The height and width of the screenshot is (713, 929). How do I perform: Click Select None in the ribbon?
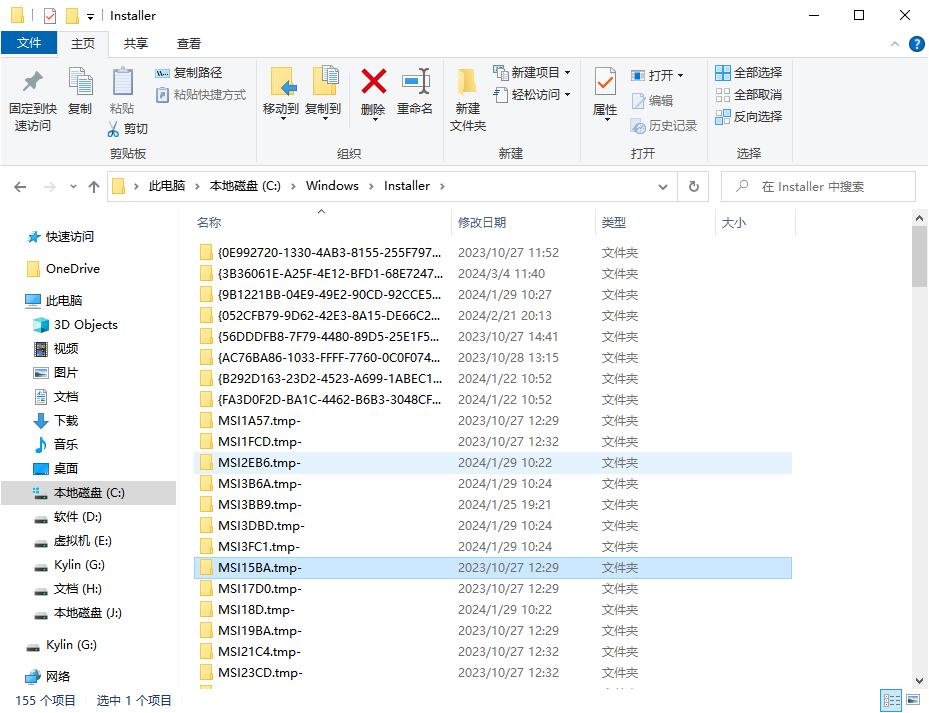coord(749,95)
